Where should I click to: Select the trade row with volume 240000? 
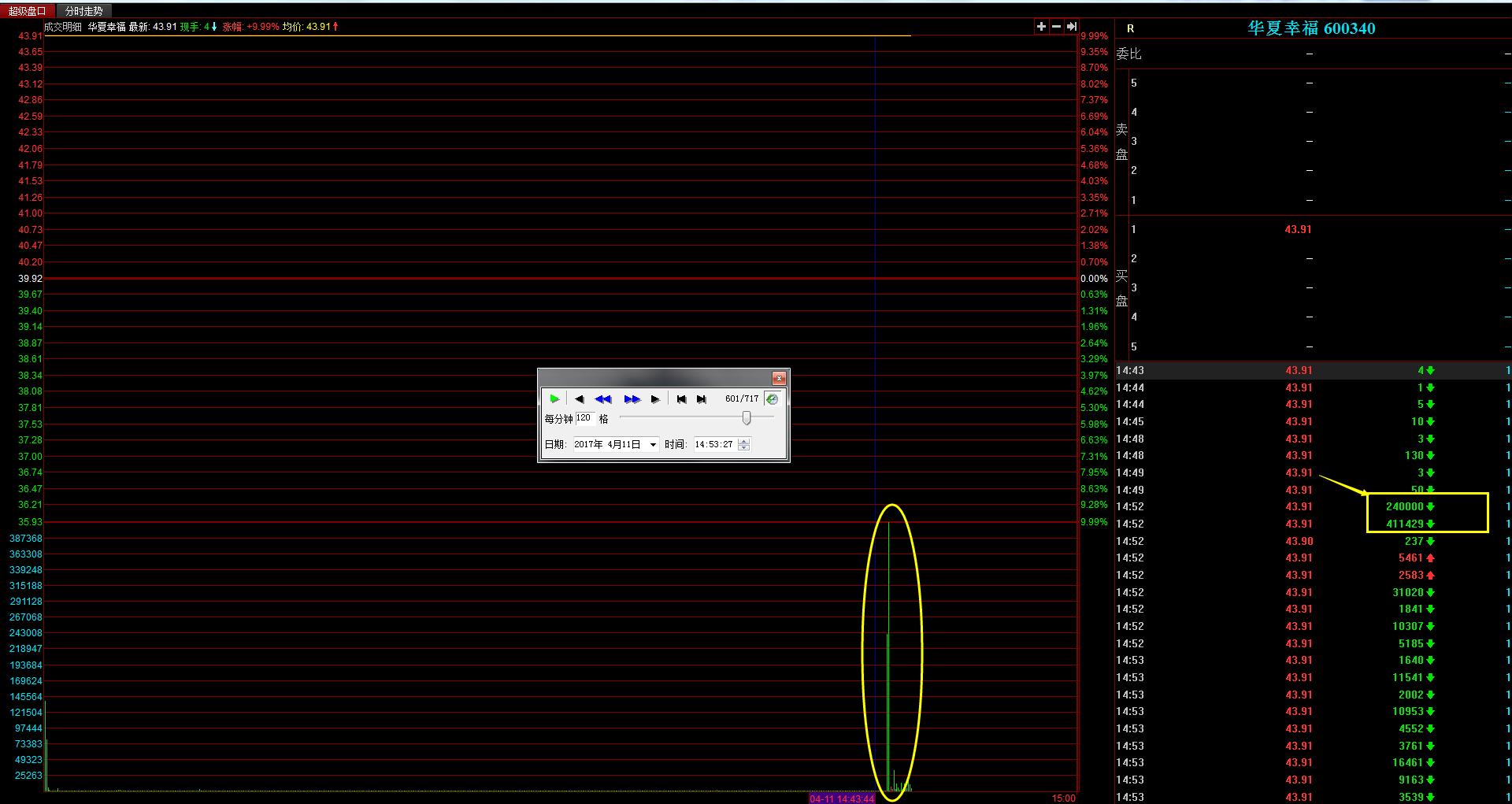point(1313,506)
